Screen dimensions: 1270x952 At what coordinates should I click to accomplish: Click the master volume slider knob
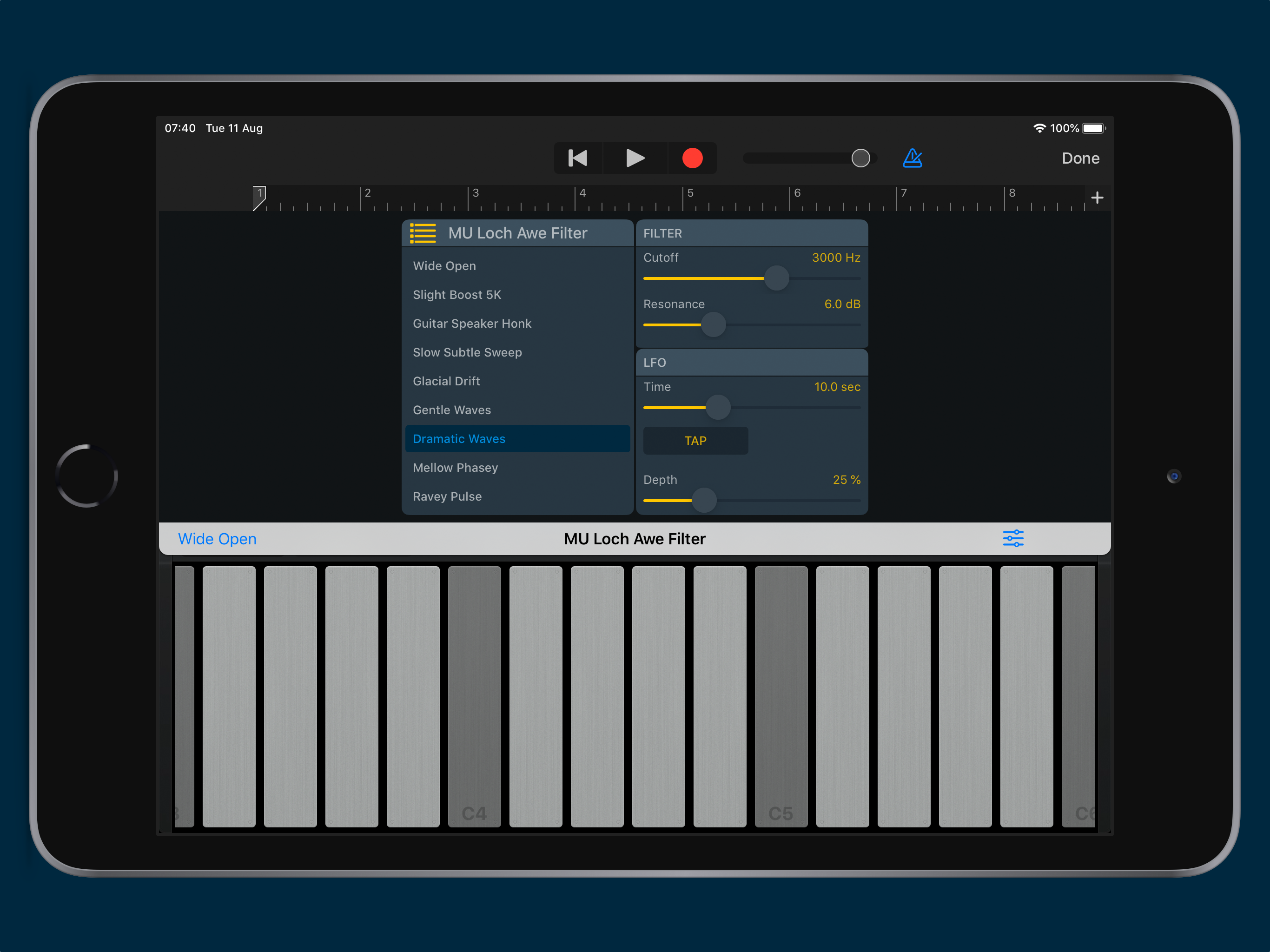click(x=860, y=158)
